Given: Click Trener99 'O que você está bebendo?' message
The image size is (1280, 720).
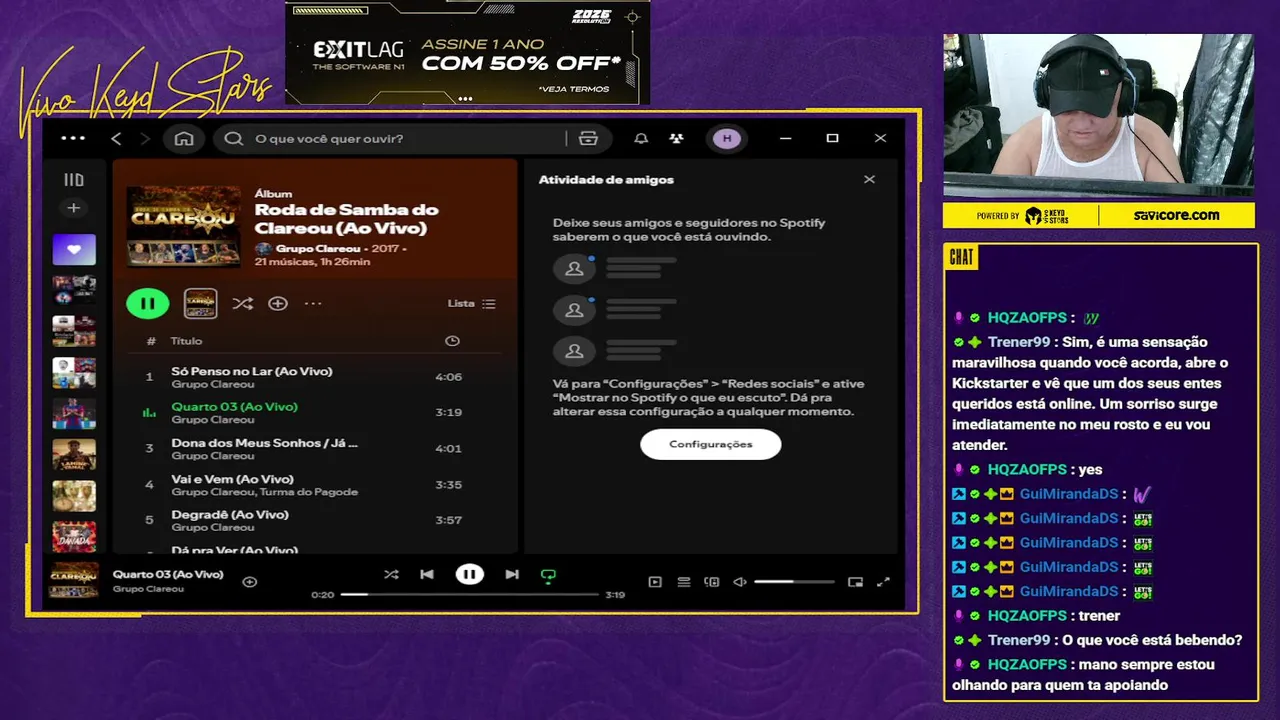Looking at the screenshot, I should coord(1151,640).
